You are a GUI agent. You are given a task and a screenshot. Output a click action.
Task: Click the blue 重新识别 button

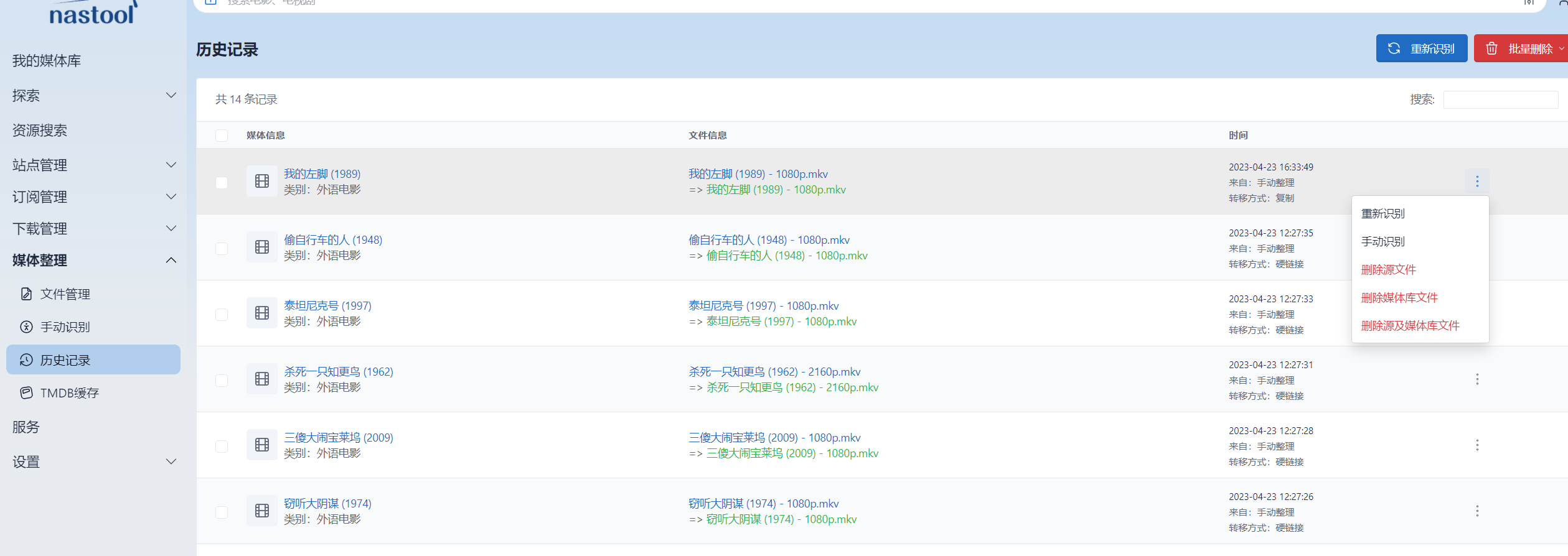pos(1422,49)
